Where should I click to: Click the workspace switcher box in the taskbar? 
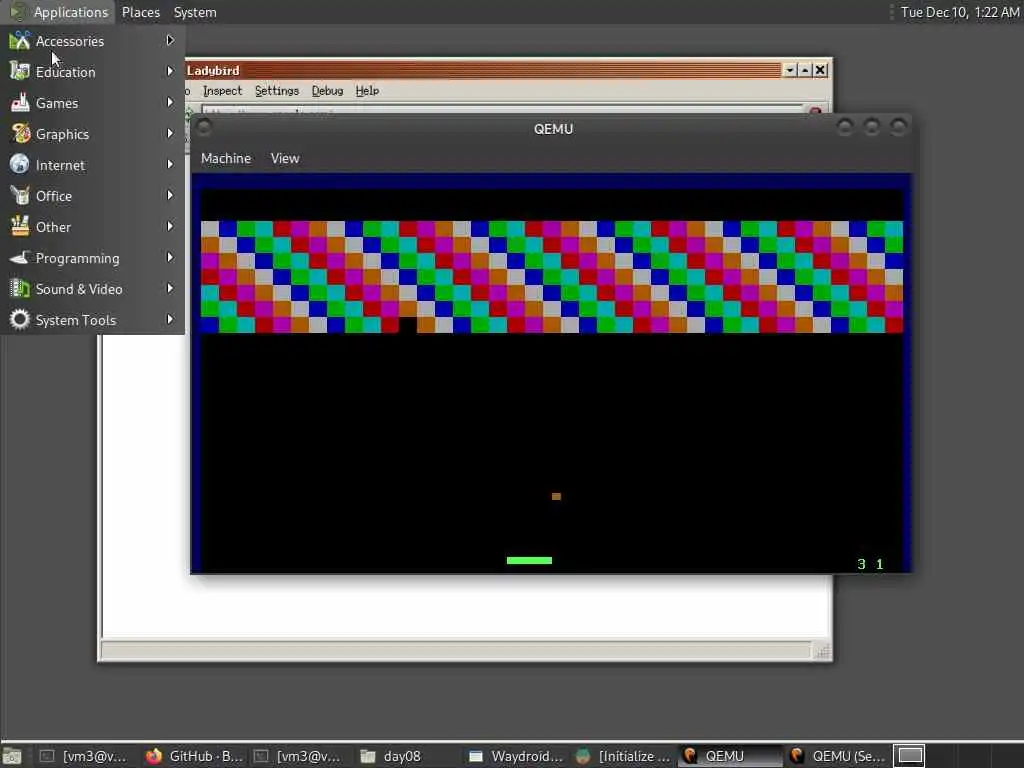909,756
